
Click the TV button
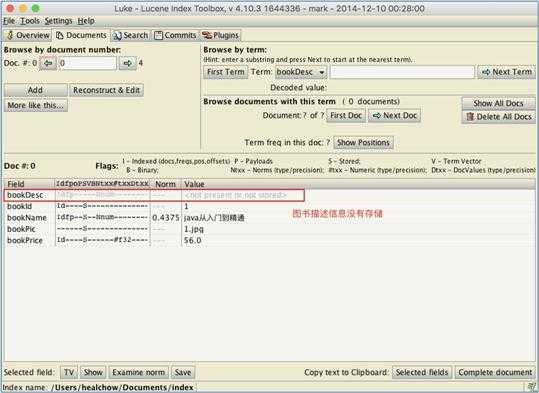(69, 372)
